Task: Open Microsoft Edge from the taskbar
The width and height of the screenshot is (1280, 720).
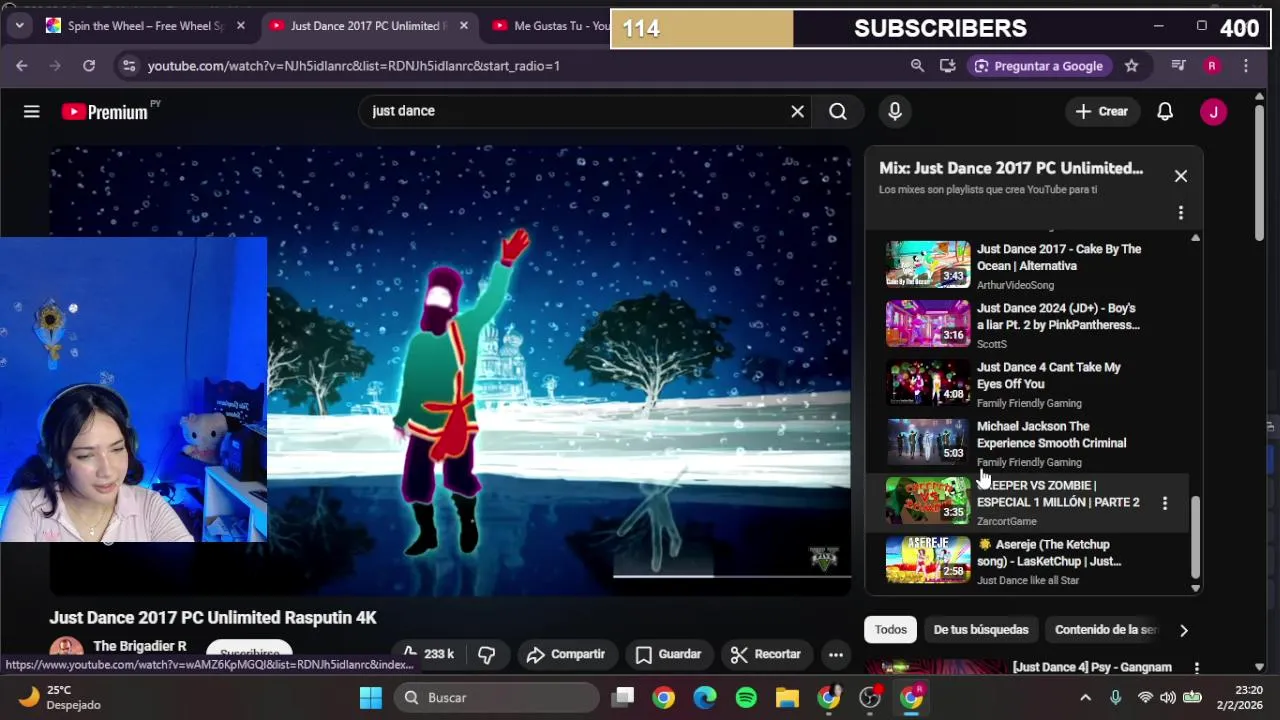Action: tap(705, 698)
